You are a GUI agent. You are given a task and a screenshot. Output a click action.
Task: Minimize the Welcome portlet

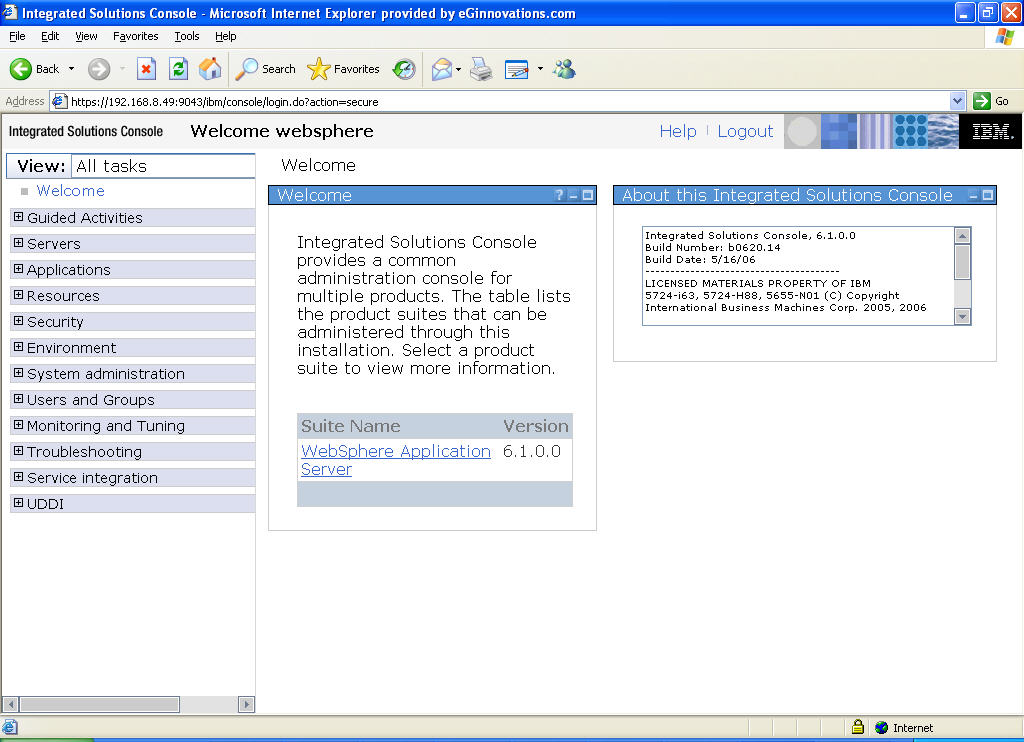[x=573, y=195]
